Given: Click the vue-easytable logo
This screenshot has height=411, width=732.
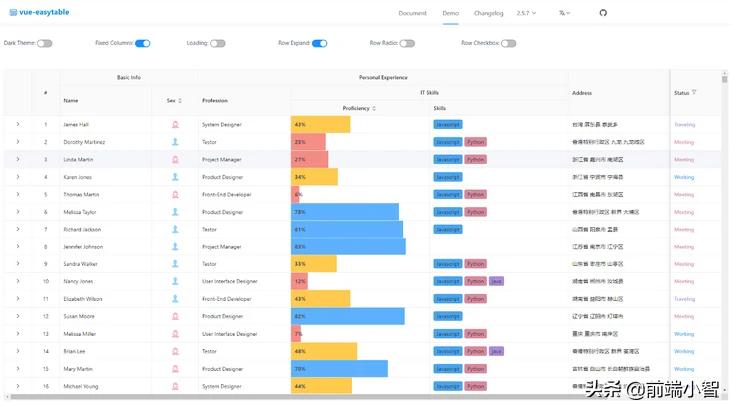Looking at the screenshot, I should point(39,12).
